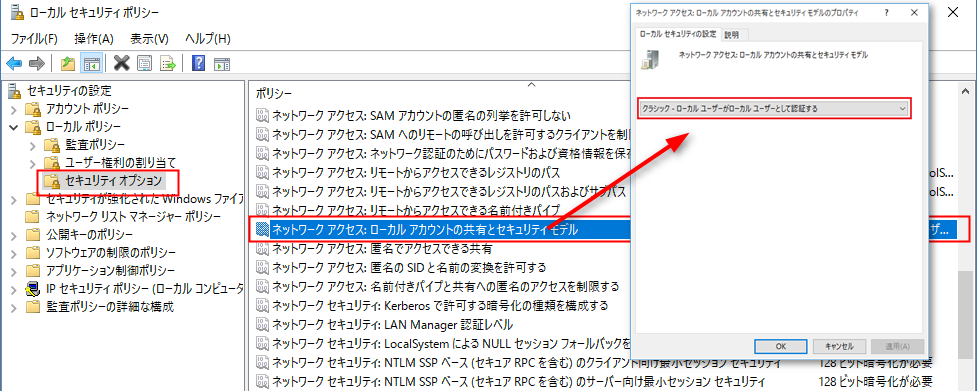Click the Forward arrow toolbar icon
Screen dimensions: 977x391
37,63
